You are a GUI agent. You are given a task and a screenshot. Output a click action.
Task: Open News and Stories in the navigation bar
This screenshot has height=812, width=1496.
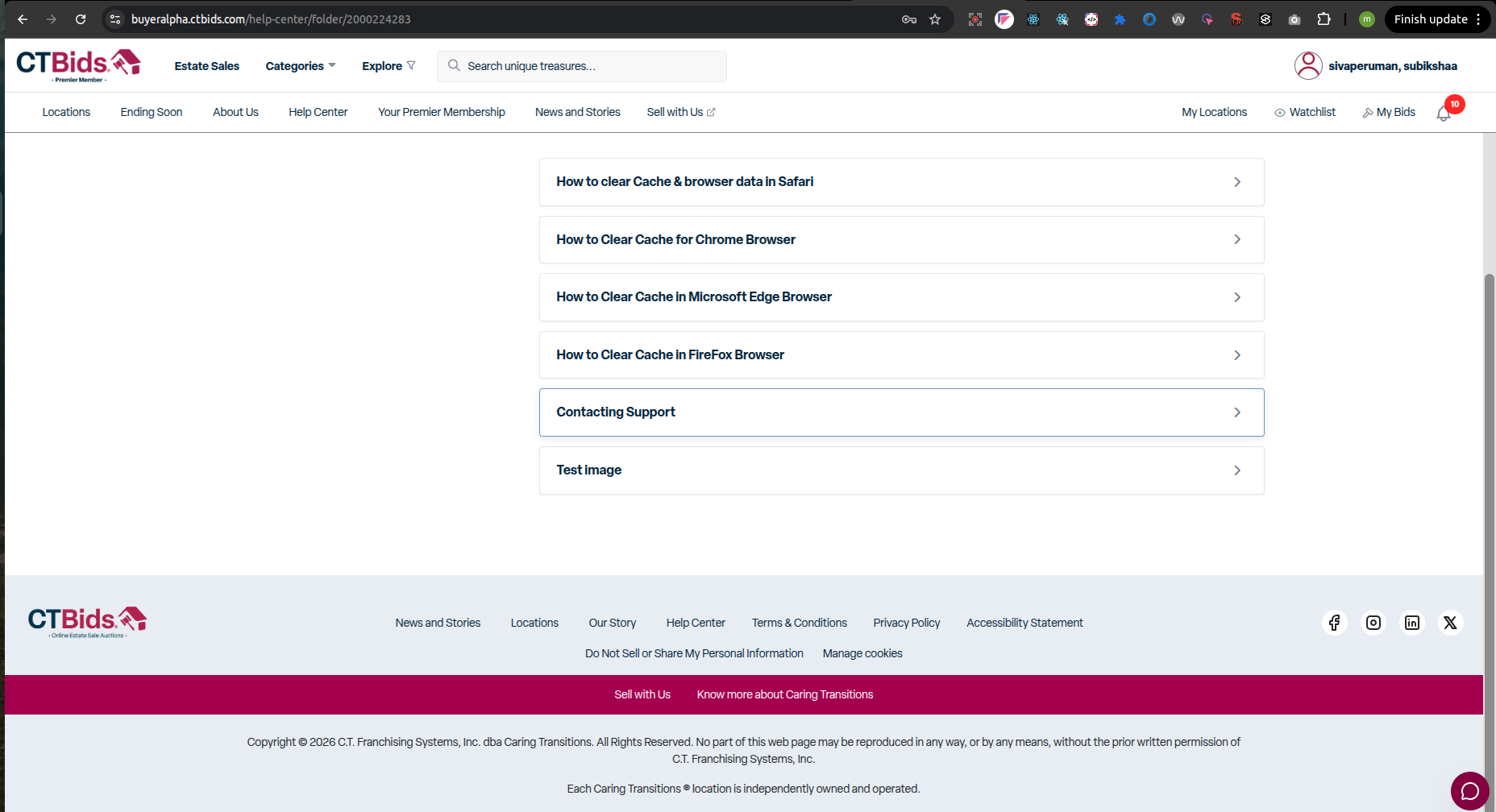coord(578,112)
